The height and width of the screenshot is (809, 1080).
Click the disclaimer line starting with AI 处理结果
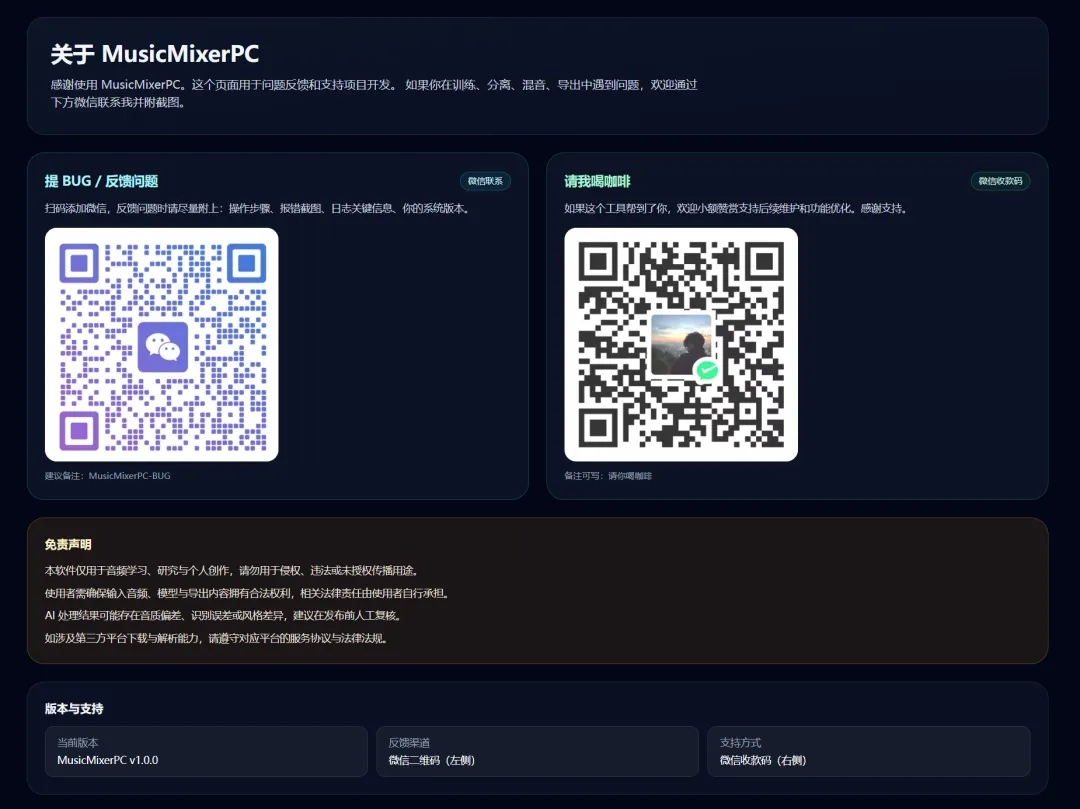(x=223, y=616)
